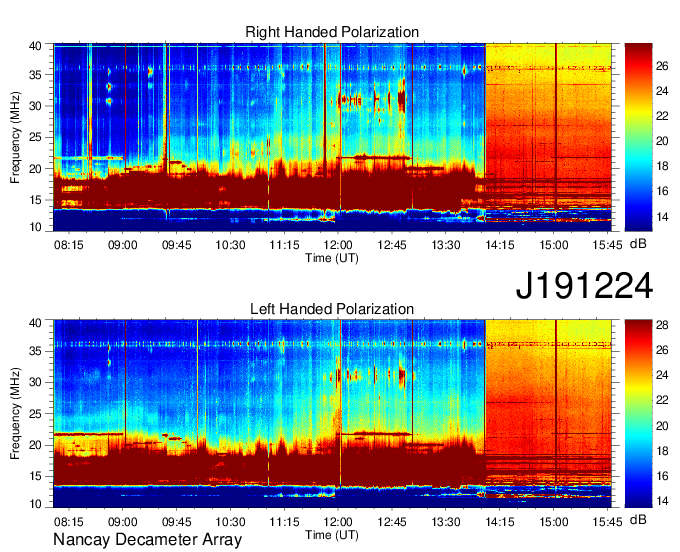The image size is (680, 552).
Task: Click 'Time (UT)' label under Left Handed plot
Action: [x=332, y=535]
